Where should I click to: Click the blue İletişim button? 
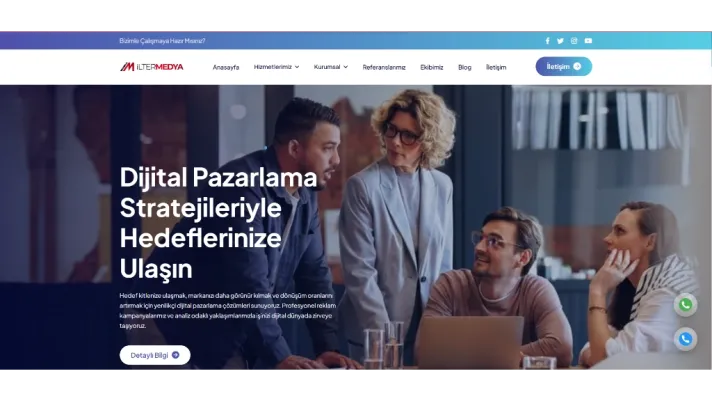(564, 66)
